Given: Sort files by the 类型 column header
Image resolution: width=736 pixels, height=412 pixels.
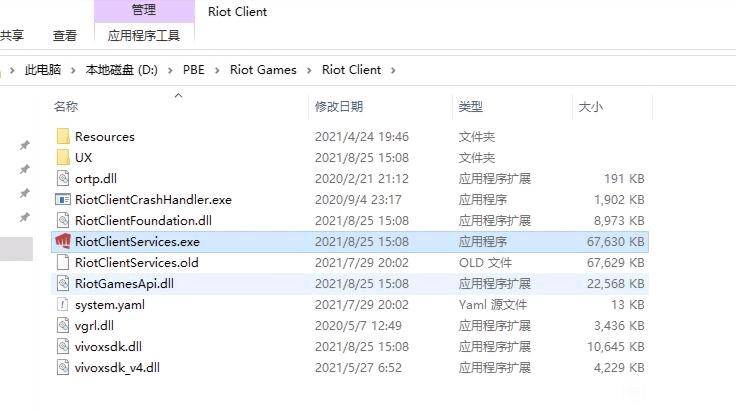Looking at the screenshot, I should pos(470,107).
